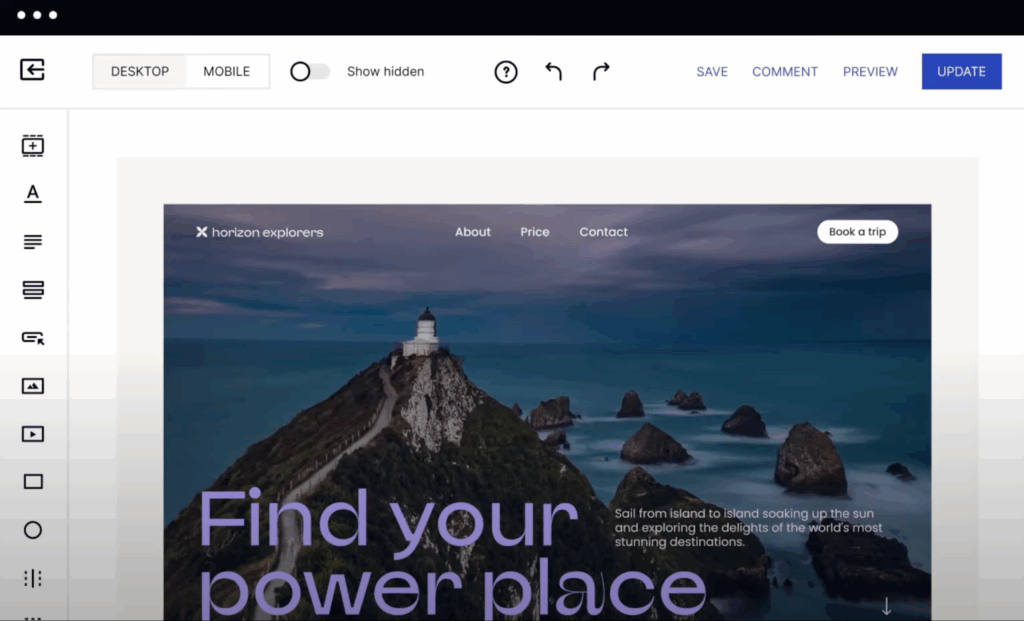Select the circle shape tool
1024x621 pixels.
pos(33,530)
